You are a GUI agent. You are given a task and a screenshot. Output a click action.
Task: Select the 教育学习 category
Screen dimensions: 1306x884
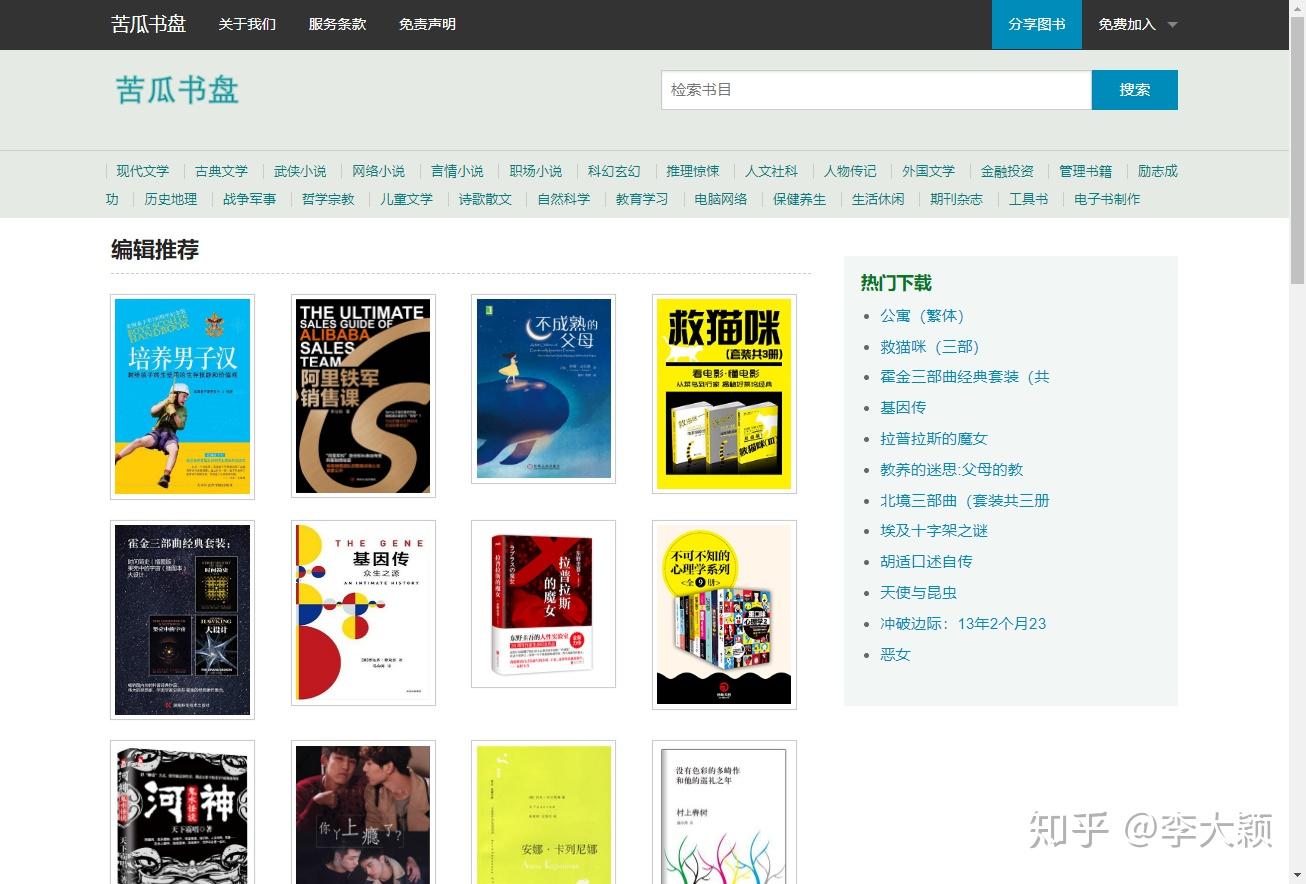pos(642,199)
